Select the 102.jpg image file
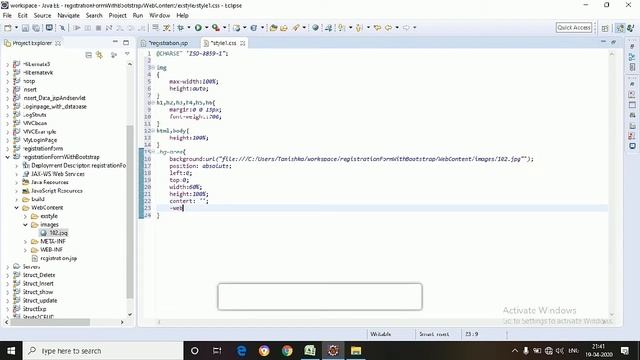Image resolution: width=640 pixels, height=360 pixels. point(54,233)
